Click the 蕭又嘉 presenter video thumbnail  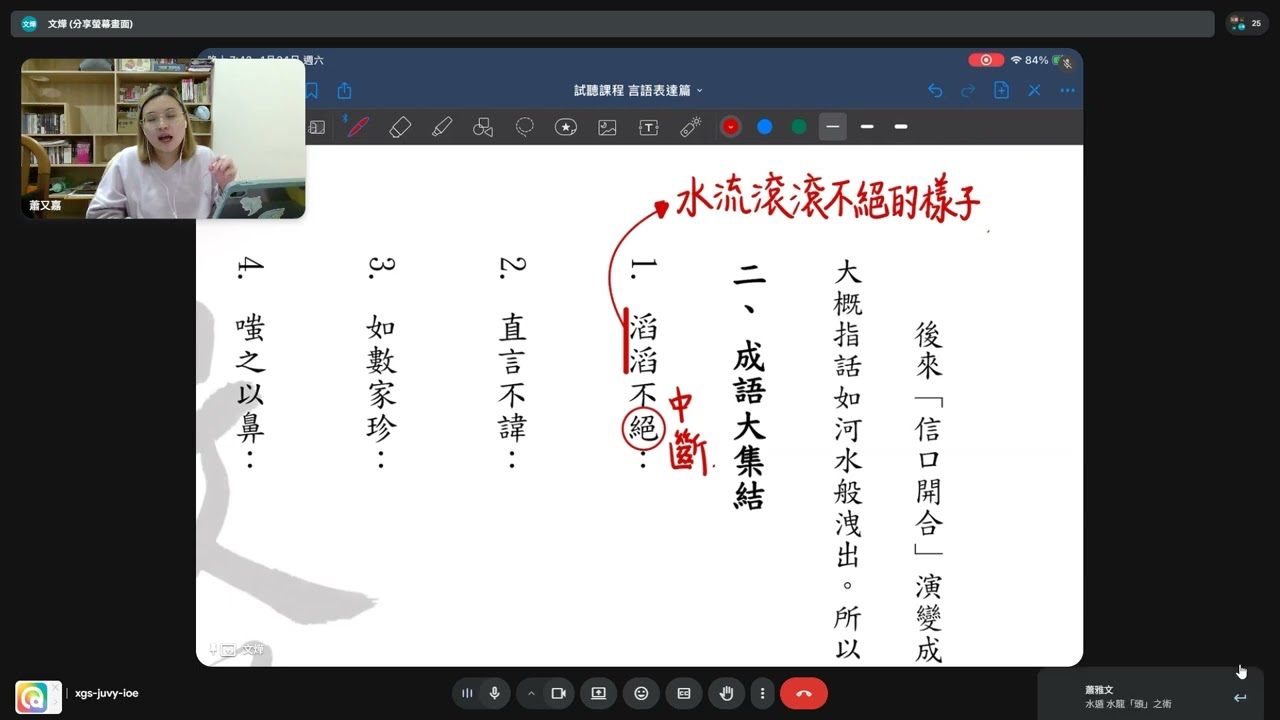(x=163, y=138)
